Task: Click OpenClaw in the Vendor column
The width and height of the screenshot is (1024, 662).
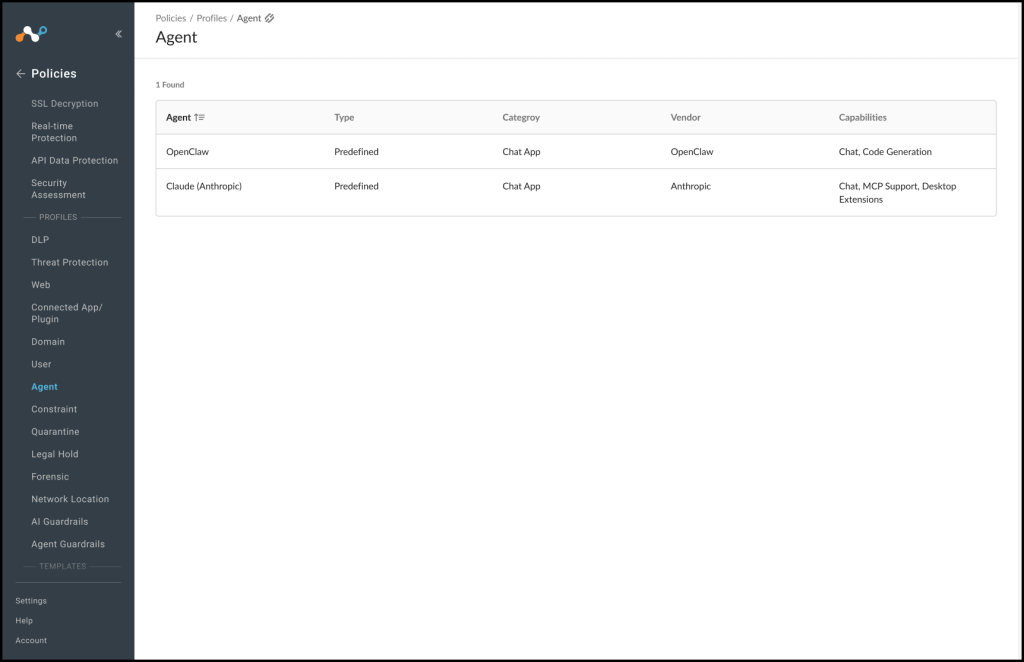Action: (692, 151)
